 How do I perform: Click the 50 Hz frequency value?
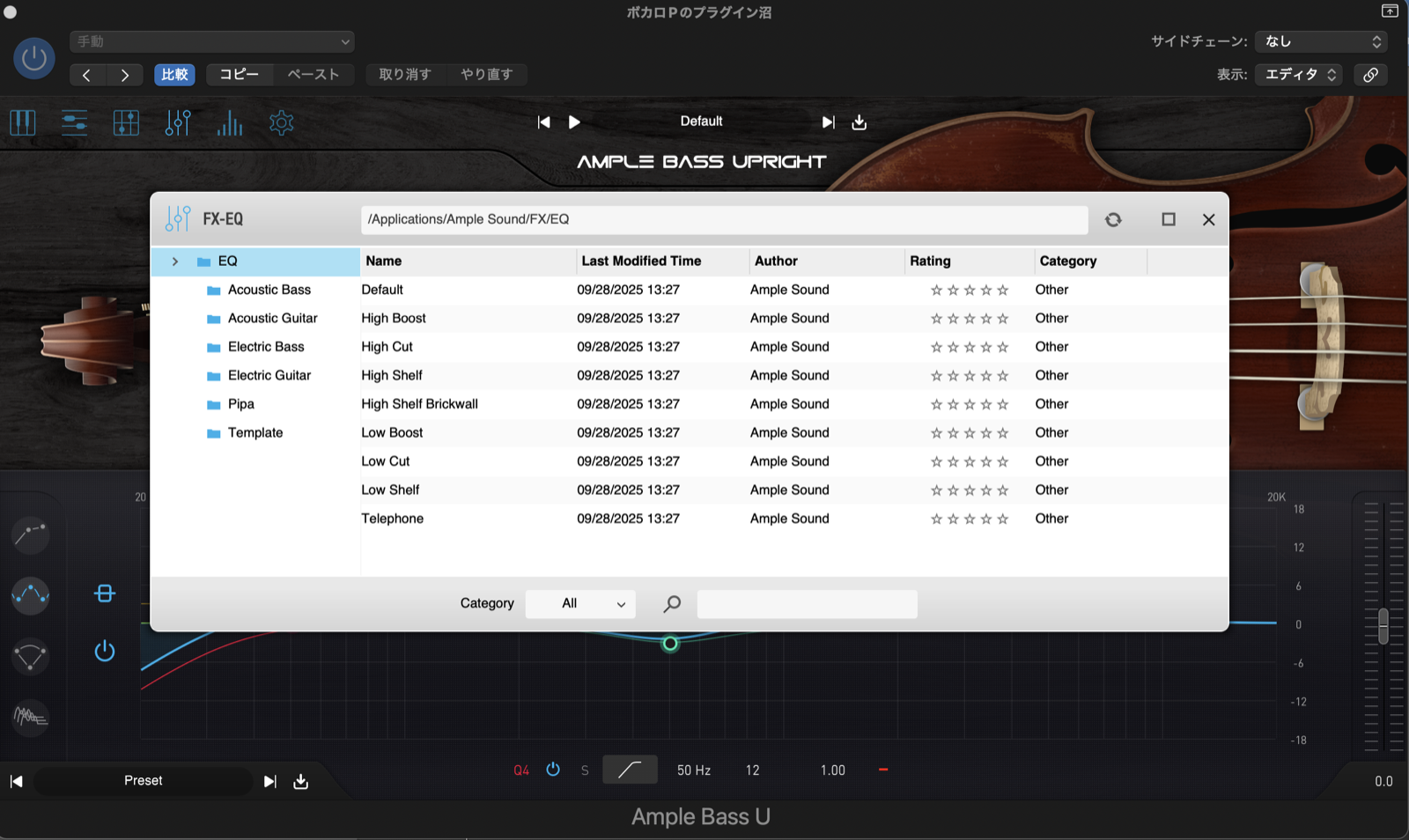(694, 770)
